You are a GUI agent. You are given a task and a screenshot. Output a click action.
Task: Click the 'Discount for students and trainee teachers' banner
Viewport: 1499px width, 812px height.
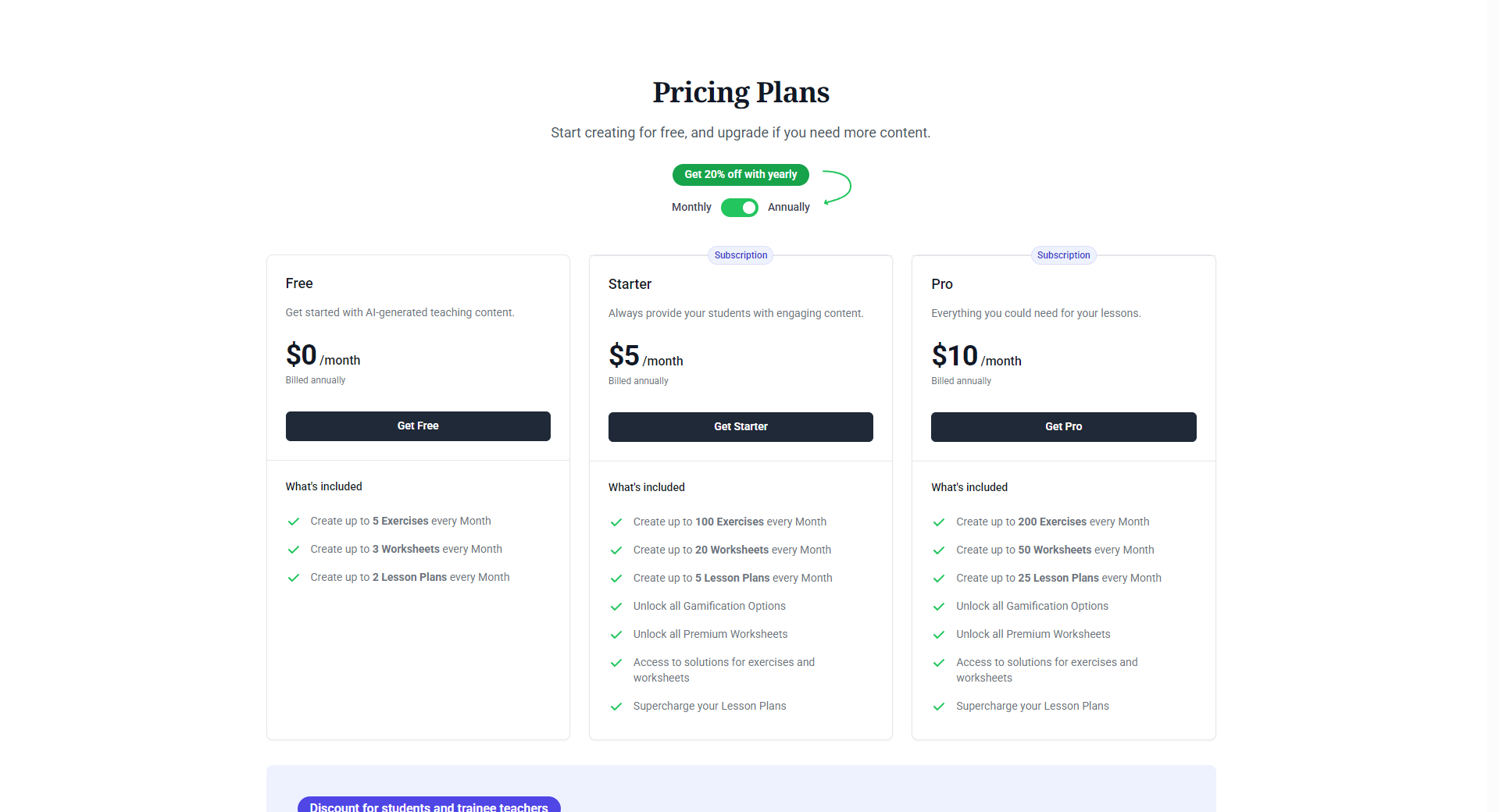(429, 806)
